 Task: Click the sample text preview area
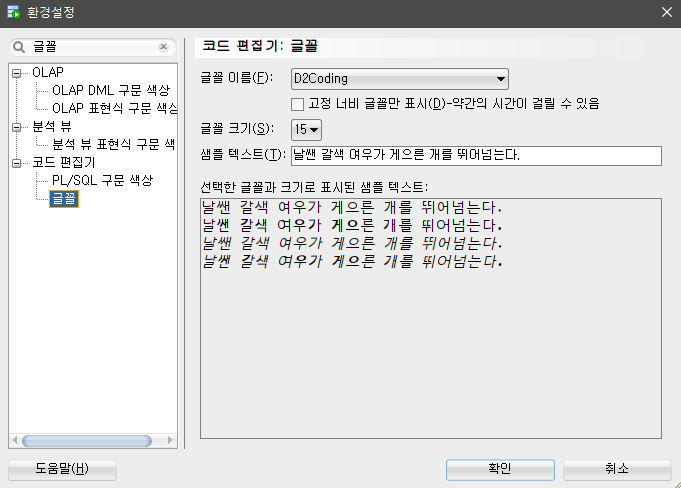pyautogui.click(x=431, y=318)
